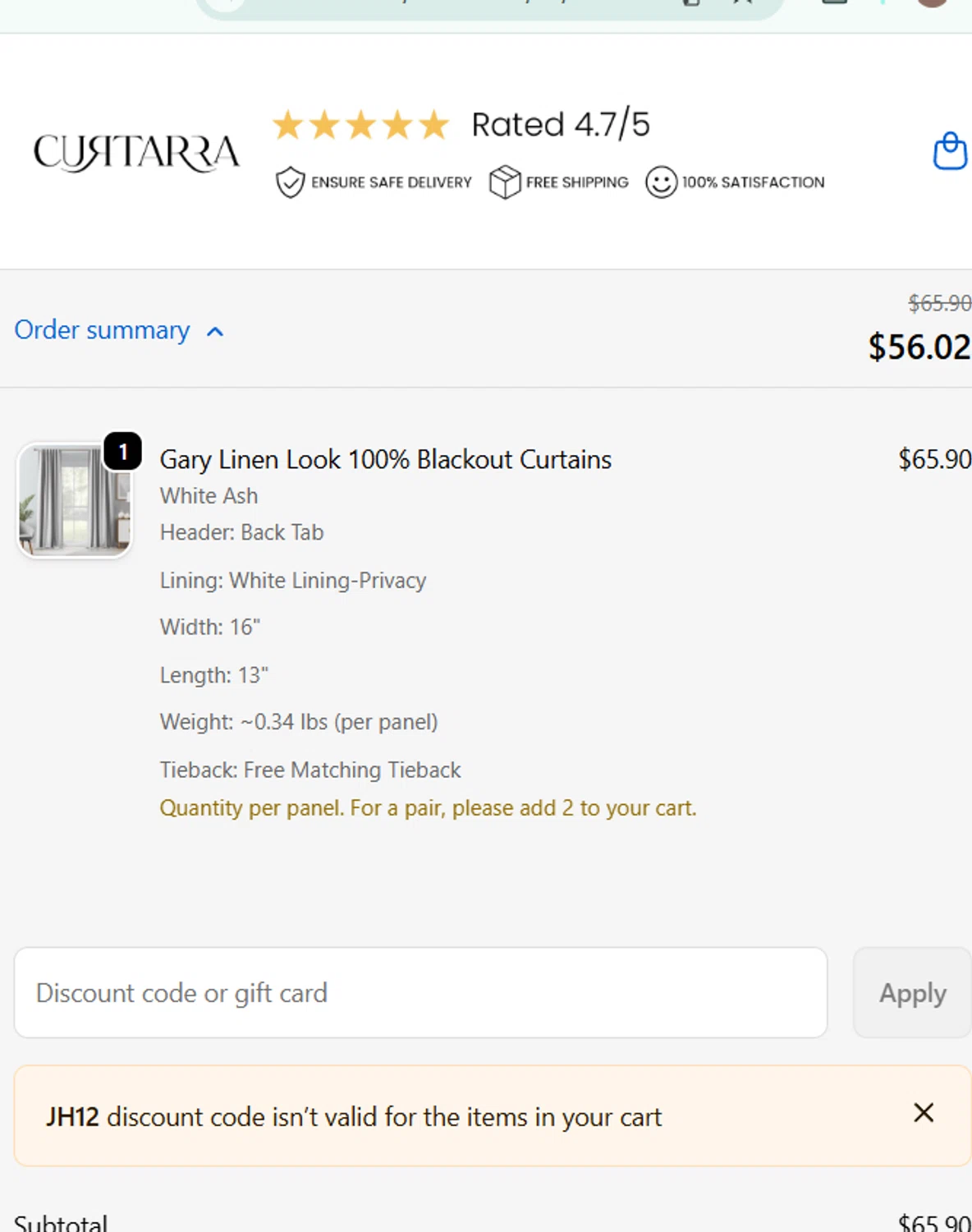Click the five gold stars rating
Viewport: 972px width, 1232px height.
pyautogui.click(x=361, y=126)
